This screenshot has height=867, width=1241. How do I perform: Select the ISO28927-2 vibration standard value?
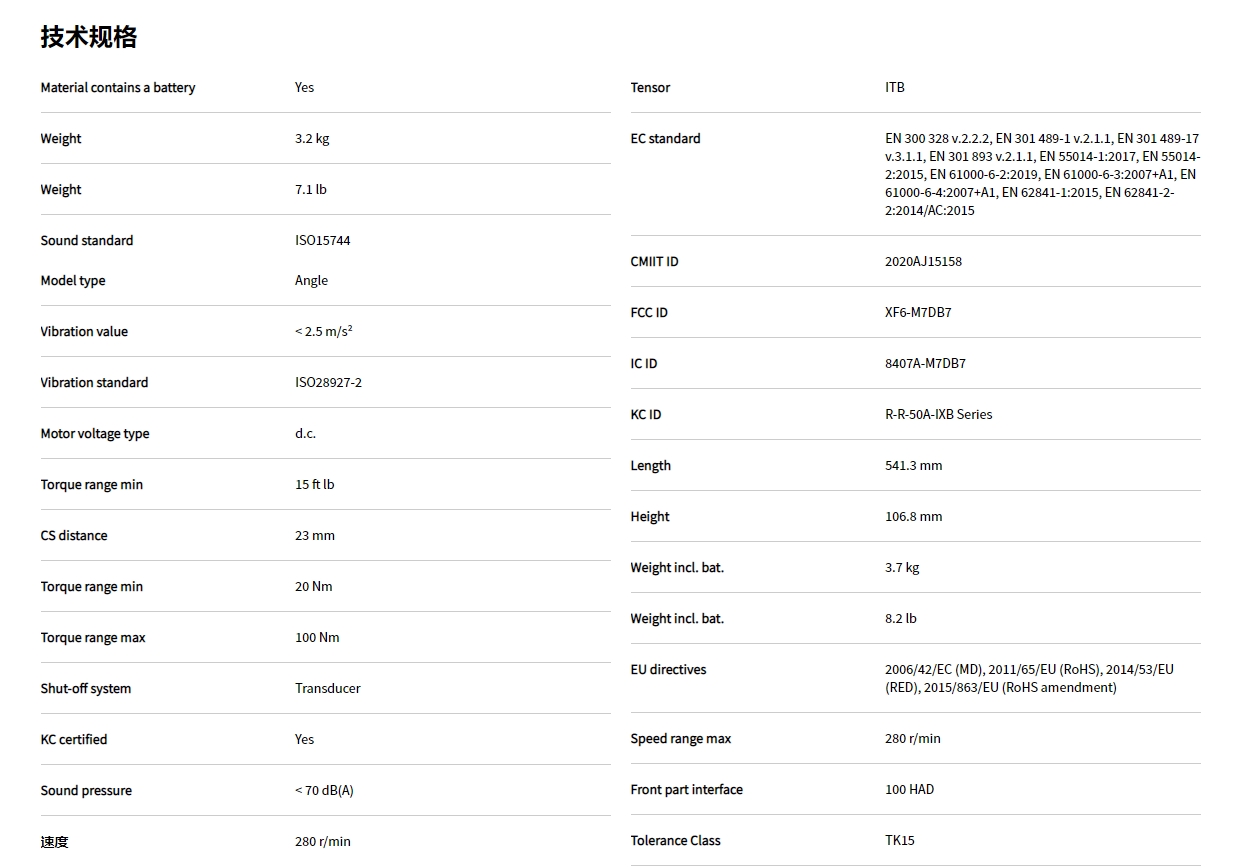click(328, 383)
